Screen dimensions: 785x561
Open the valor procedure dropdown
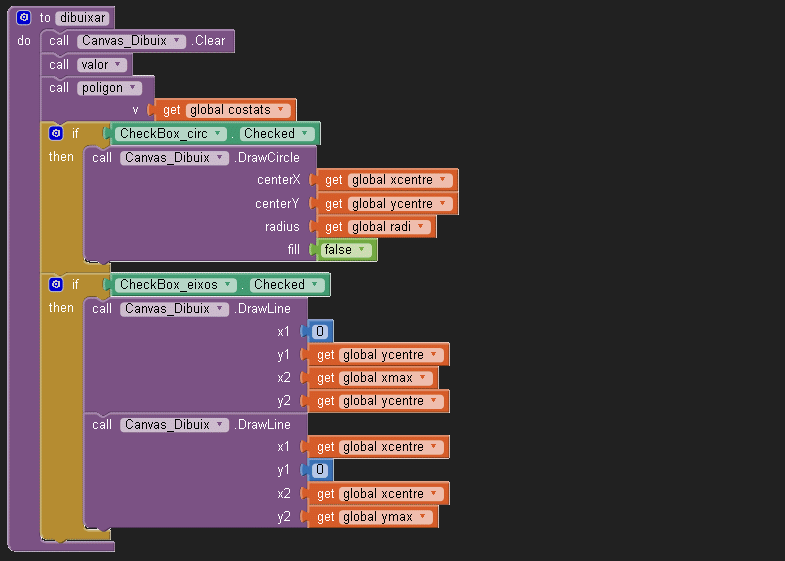click(103, 64)
